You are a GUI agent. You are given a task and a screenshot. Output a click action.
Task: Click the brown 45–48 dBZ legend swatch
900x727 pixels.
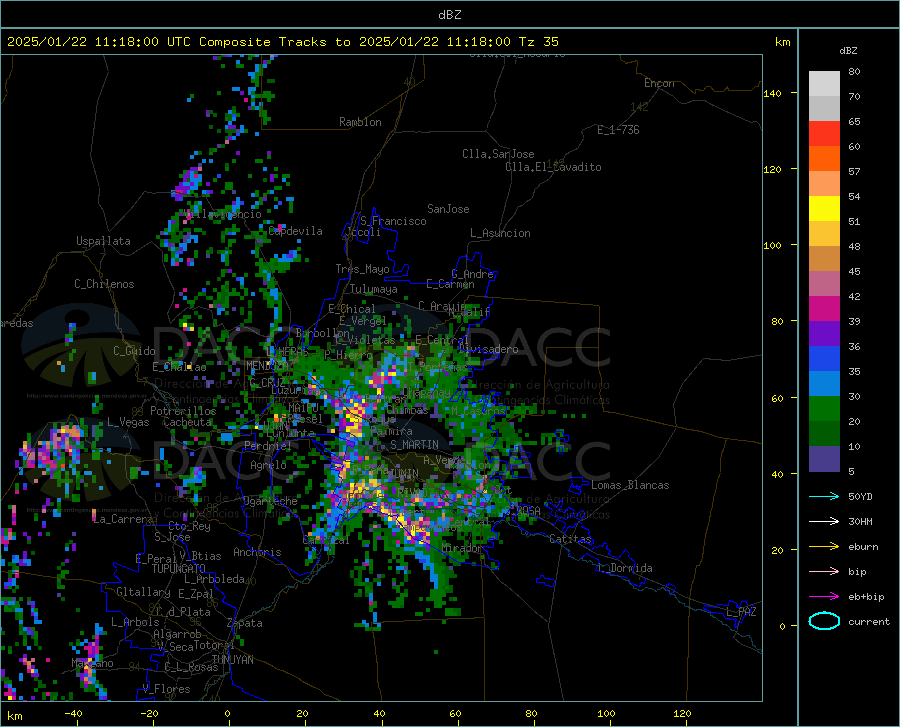[x=824, y=259]
